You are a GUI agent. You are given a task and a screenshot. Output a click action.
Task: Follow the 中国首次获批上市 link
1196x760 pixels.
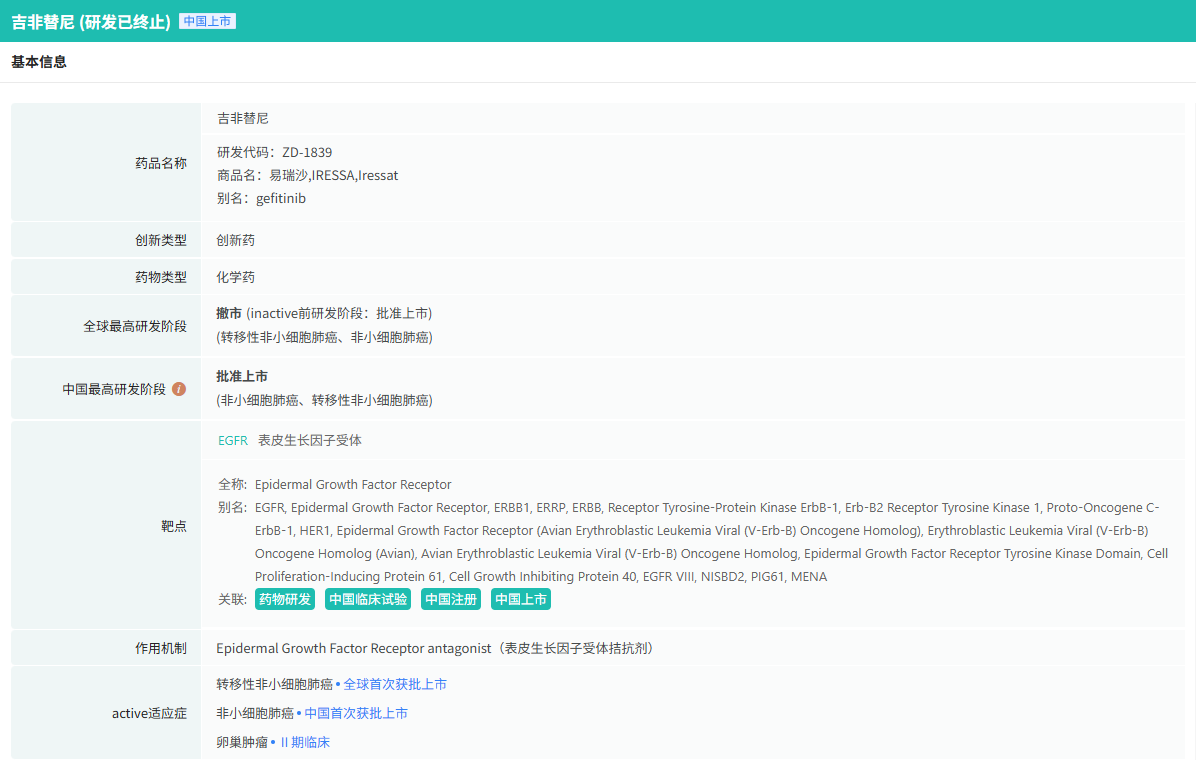click(355, 713)
